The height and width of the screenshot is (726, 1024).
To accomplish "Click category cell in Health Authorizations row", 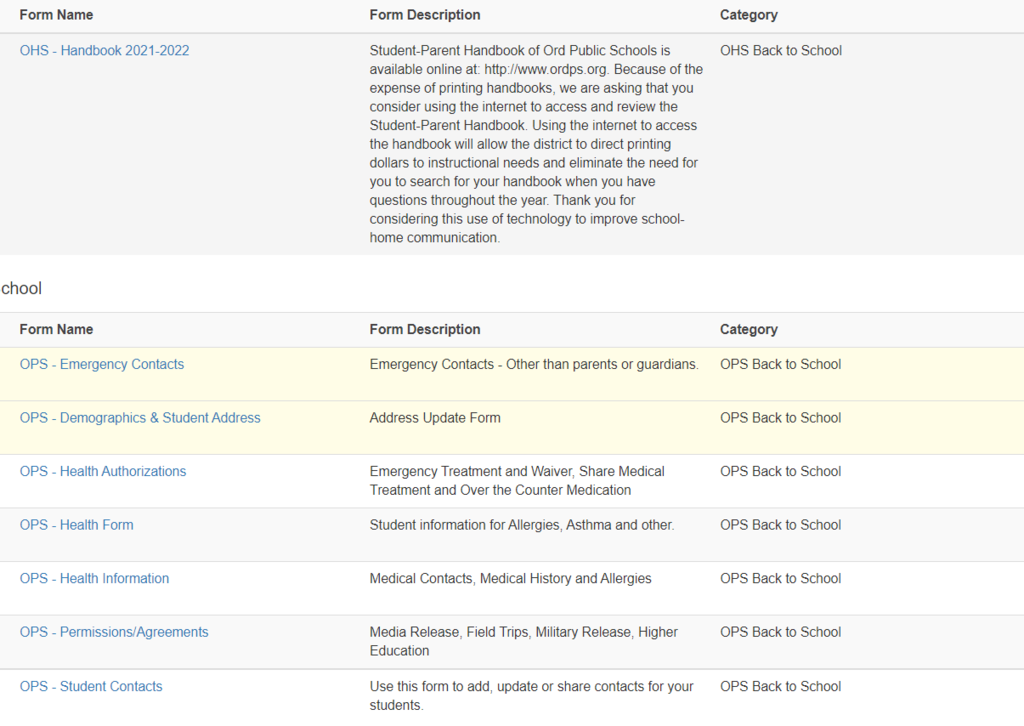I will [780, 471].
